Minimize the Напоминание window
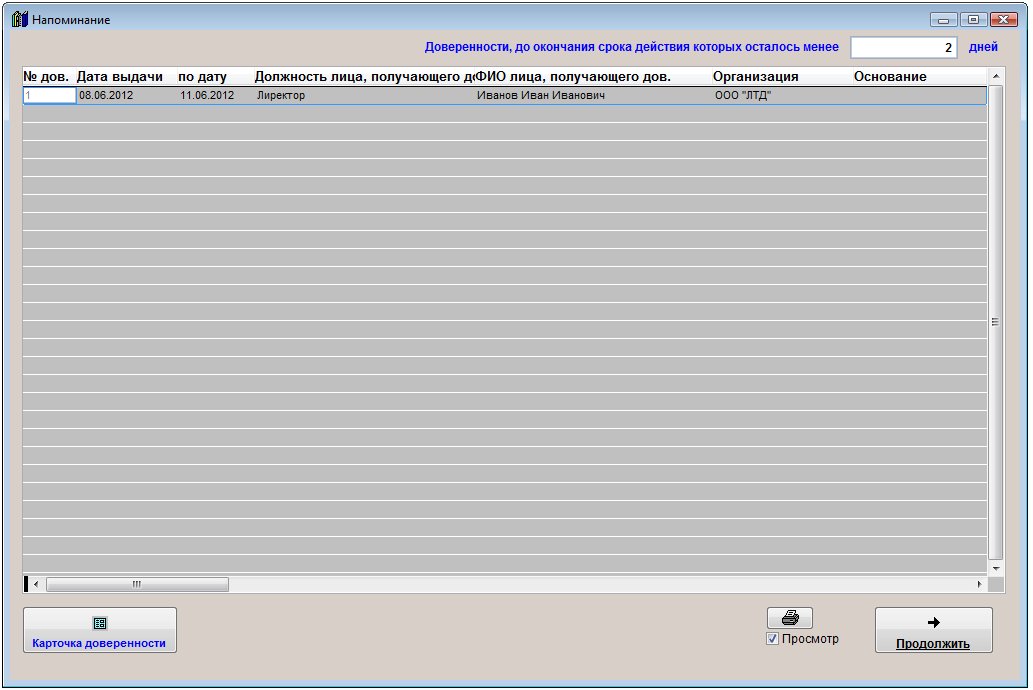Viewport: 1033px width, 690px height. tap(943, 20)
